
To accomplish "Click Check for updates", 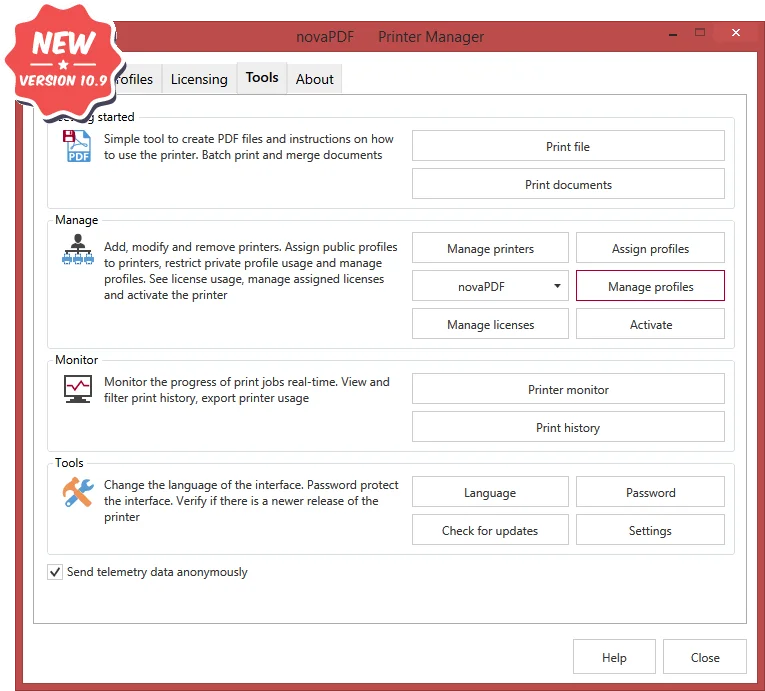I will [490, 530].
